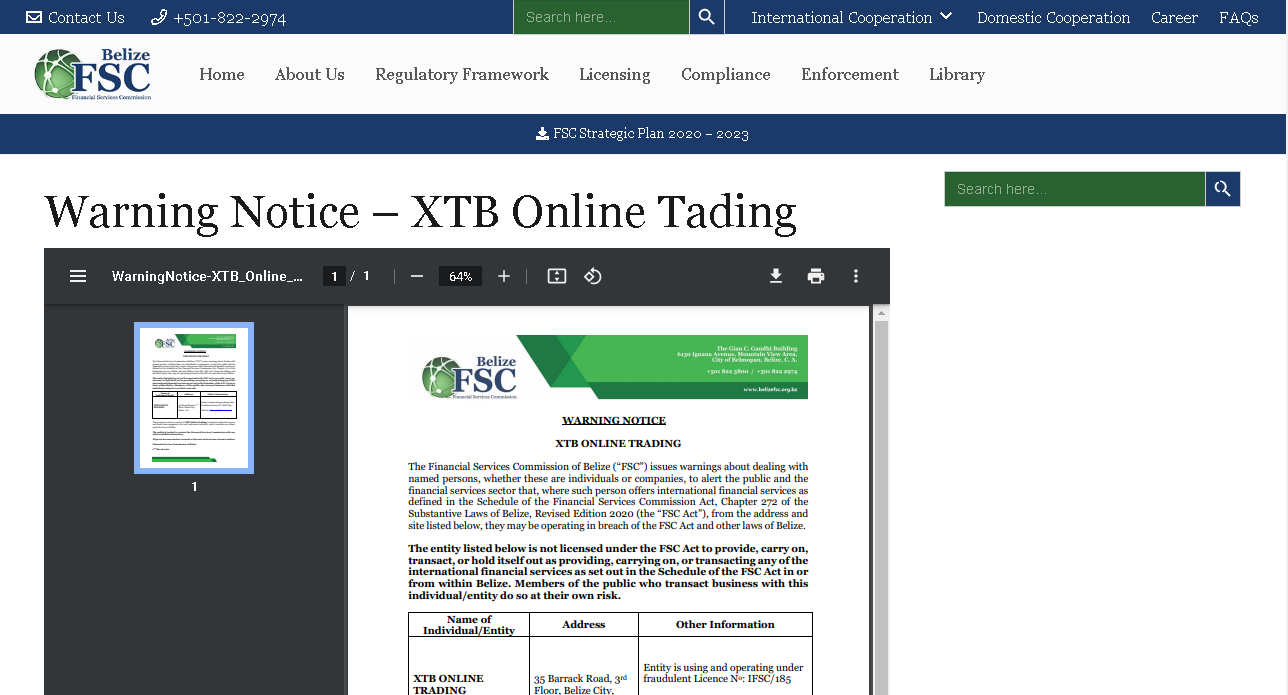1288x695 pixels.
Task: Open PDF viewer more actions menu
Action: [856, 276]
